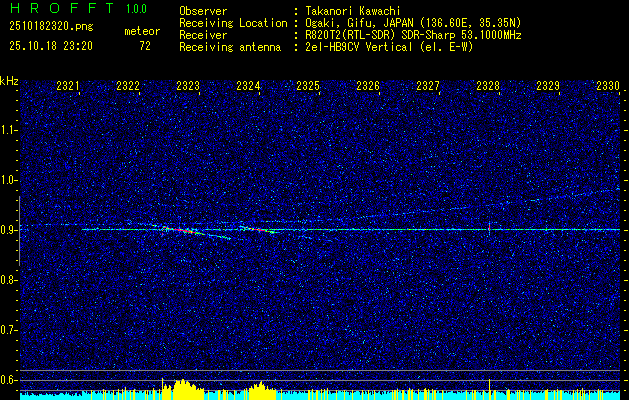Click the meteor count 72
Viewport: 629px width, 400px height.
pyautogui.click(x=145, y=46)
